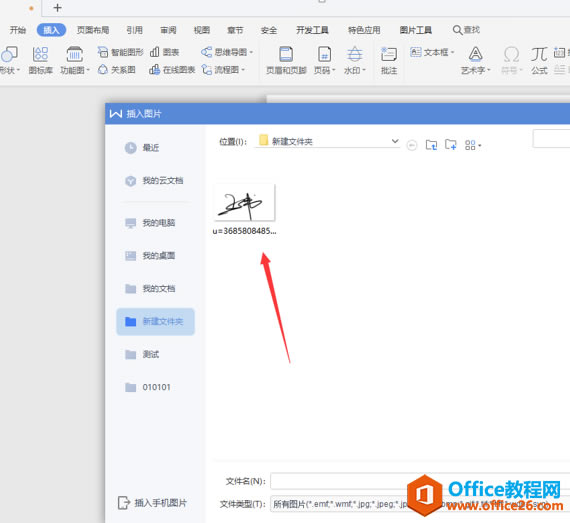Go to My Desktop (我的桌面) location
The width and height of the screenshot is (570, 523).
pos(155,256)
